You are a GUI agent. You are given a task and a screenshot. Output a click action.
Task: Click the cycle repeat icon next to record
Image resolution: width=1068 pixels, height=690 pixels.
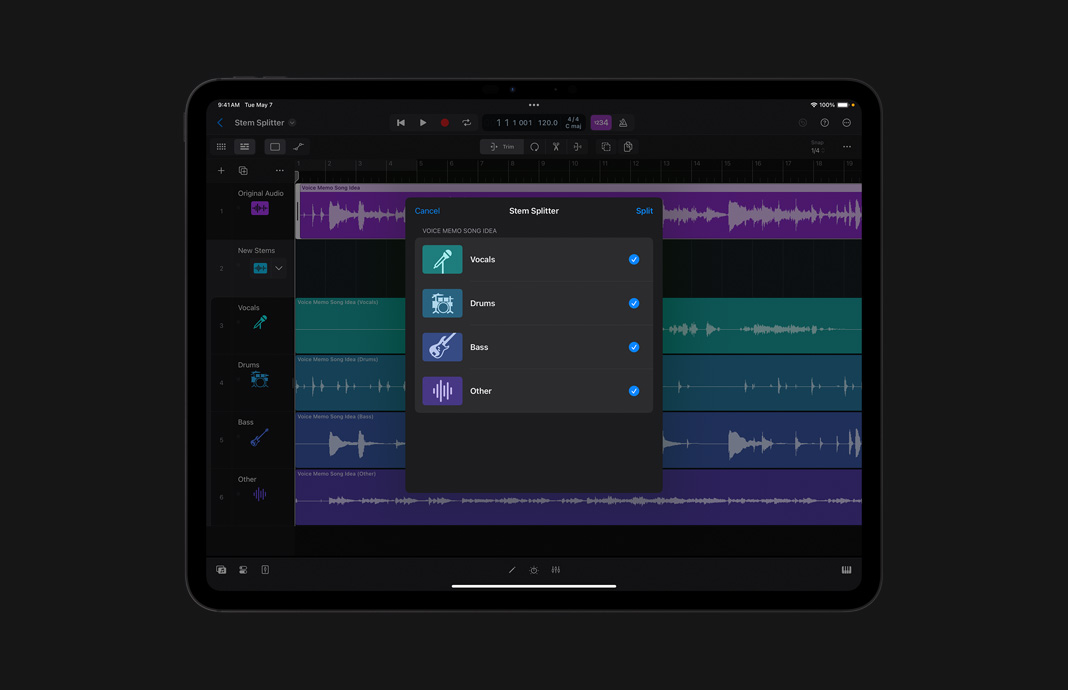[x=466, y=122]
